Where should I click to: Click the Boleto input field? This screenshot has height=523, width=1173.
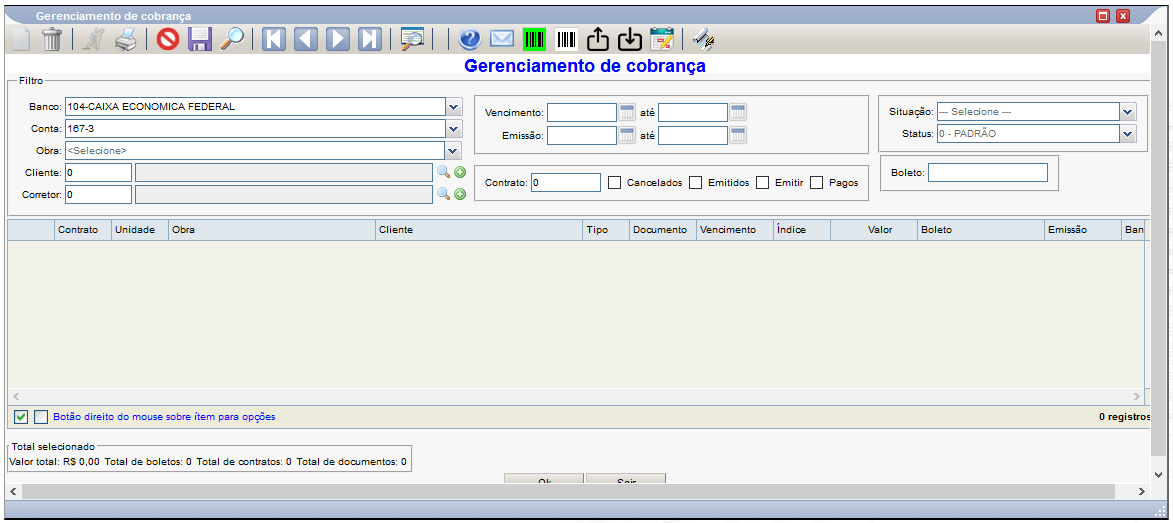tap(987, 172)
